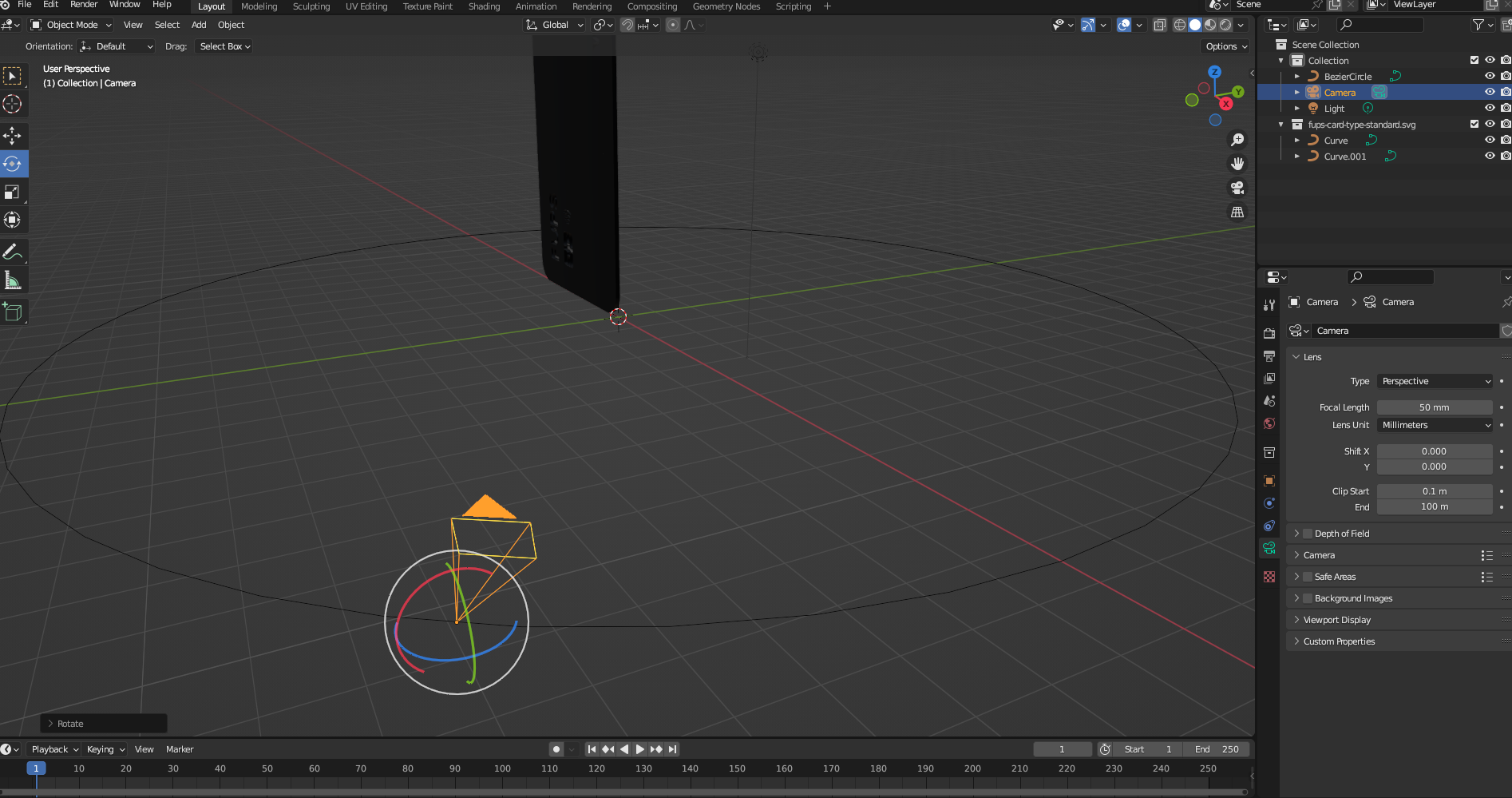Open the Texture properties tab
This screenshot has height=798, width=1512.
point(1269,577)
